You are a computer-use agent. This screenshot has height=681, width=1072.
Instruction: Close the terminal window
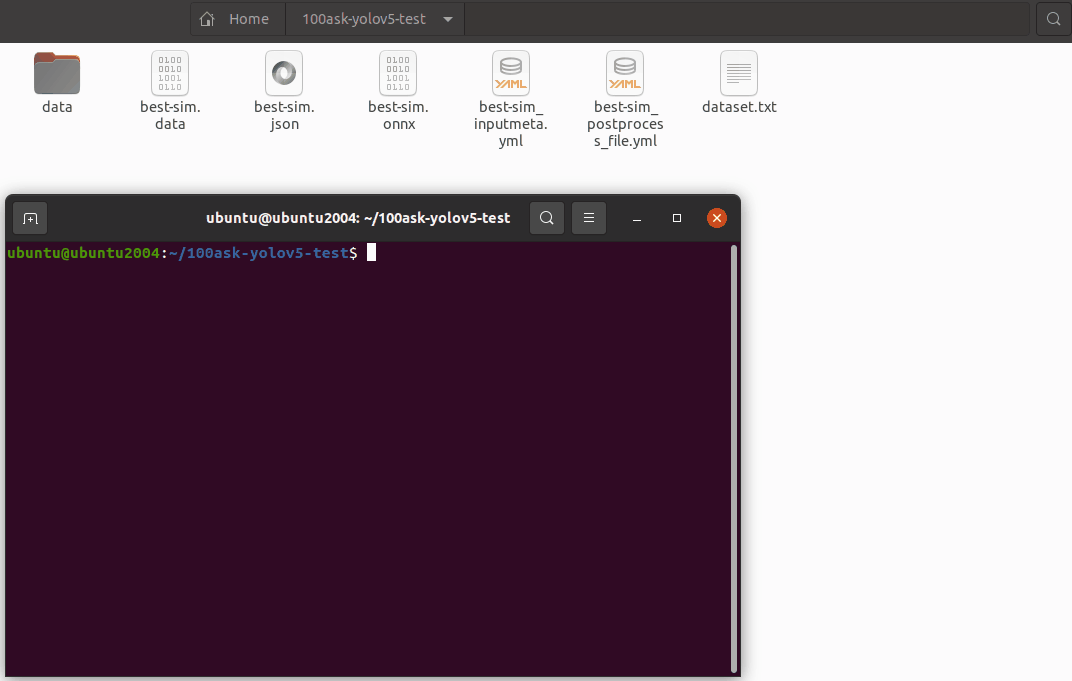point(716,218)
